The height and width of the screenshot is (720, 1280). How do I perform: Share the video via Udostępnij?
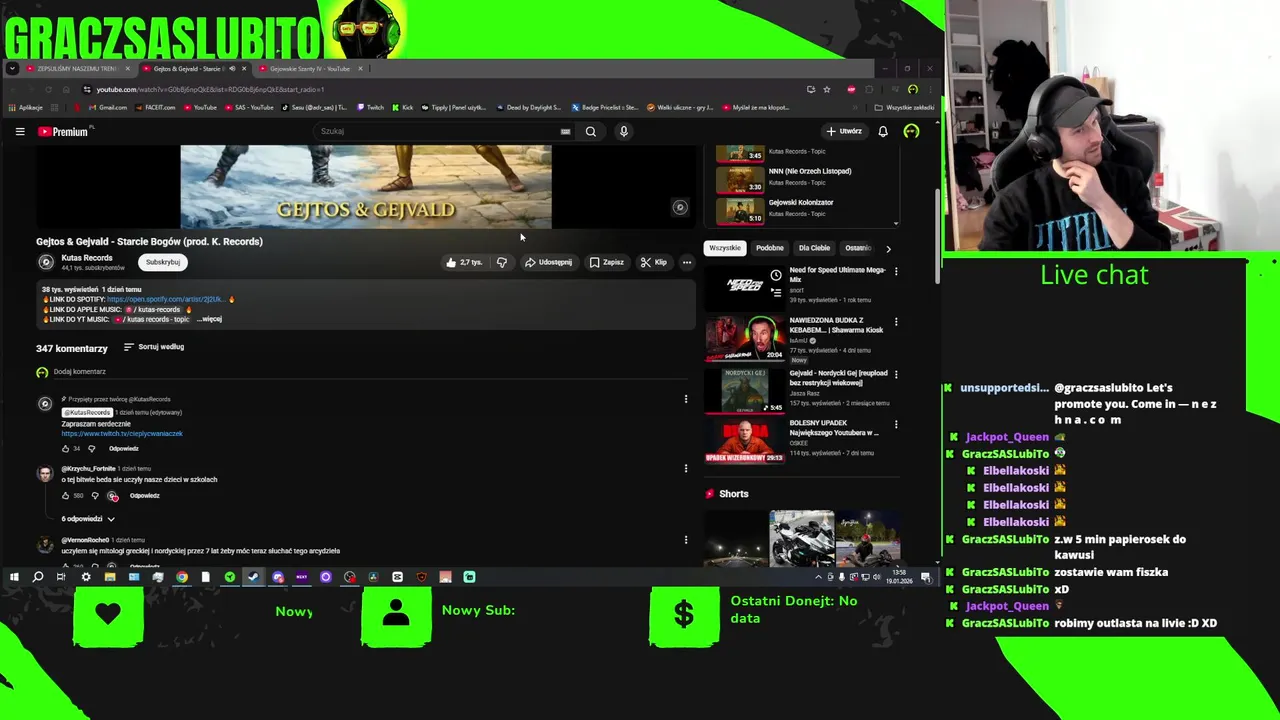[548, 262]
